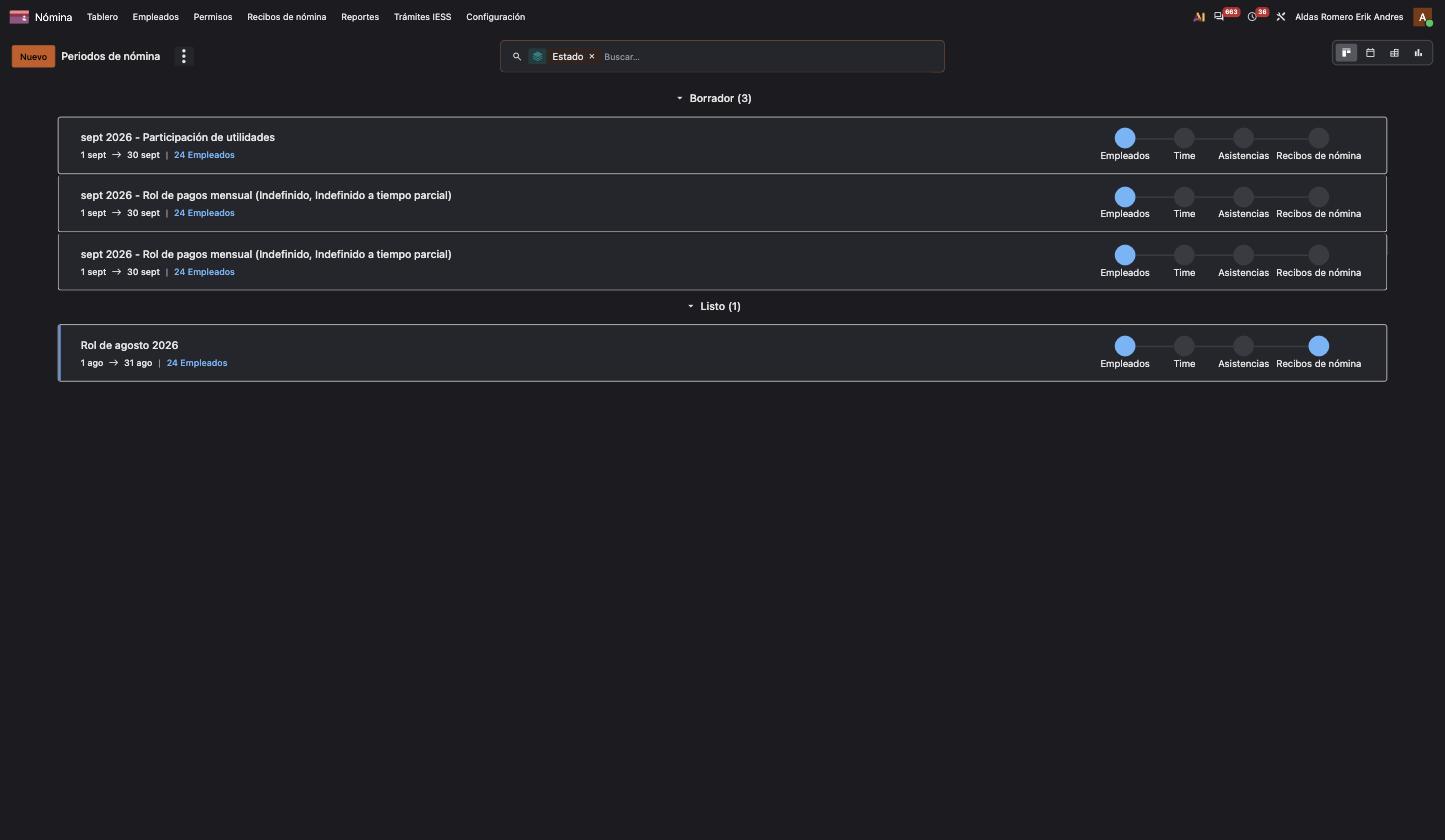Open the activities clock icon

(1252, 17)
